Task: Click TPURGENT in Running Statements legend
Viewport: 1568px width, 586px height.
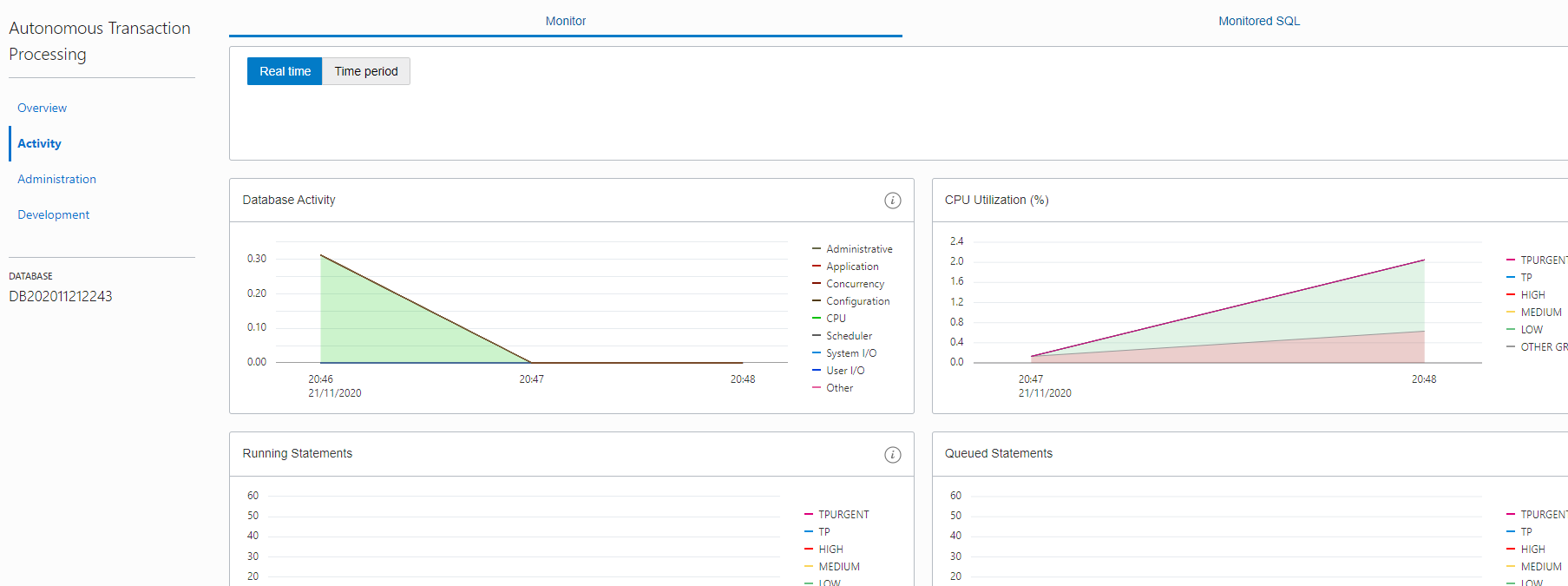Action: (x=843, y=515)
